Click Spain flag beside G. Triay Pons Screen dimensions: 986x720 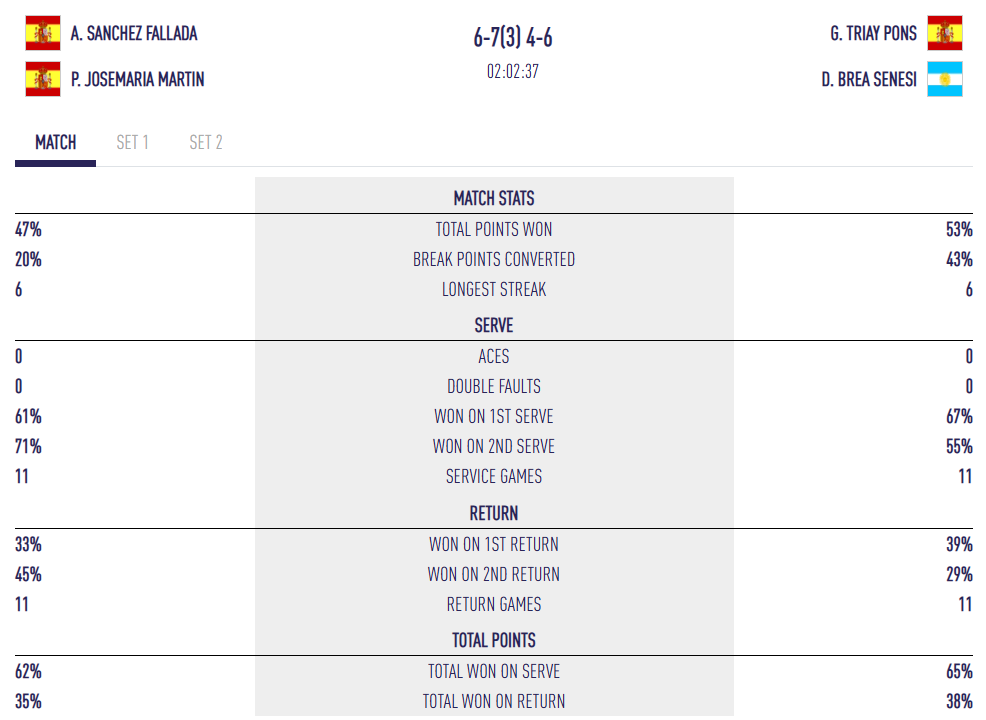[x=944, y=33]
